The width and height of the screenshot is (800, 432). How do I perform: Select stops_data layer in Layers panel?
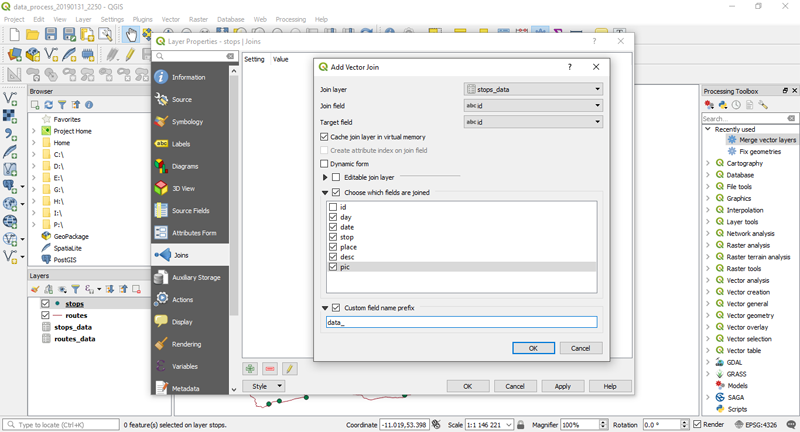click(73, 327)
